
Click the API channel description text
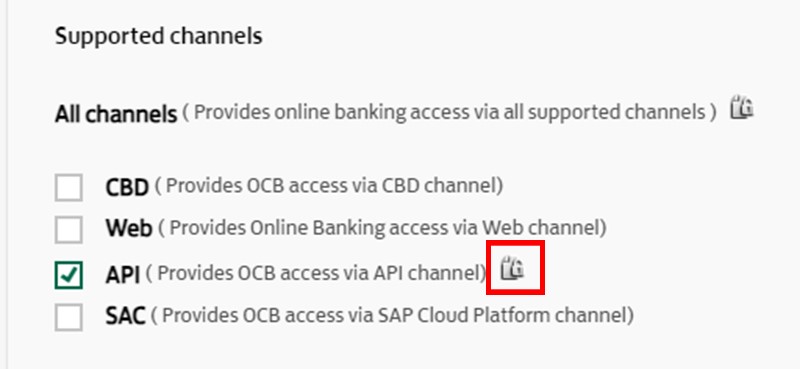click(x=316, y=274)
